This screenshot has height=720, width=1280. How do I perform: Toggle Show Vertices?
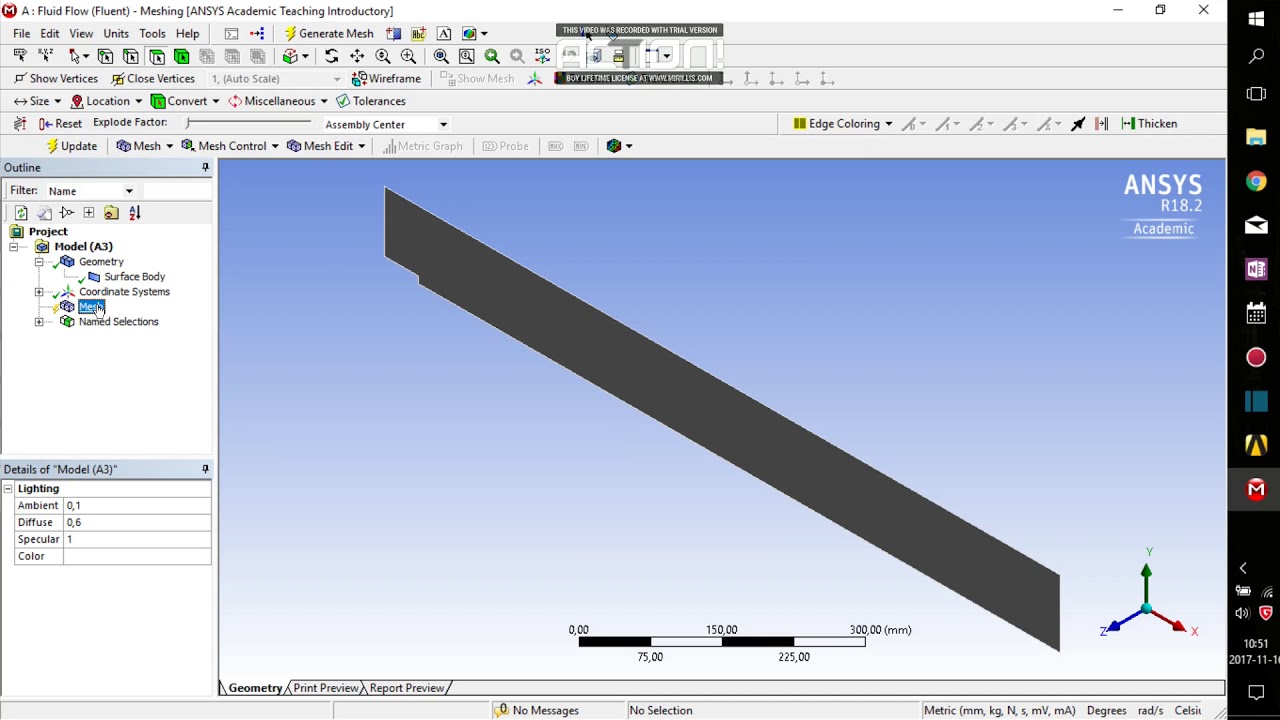(56, 79)
